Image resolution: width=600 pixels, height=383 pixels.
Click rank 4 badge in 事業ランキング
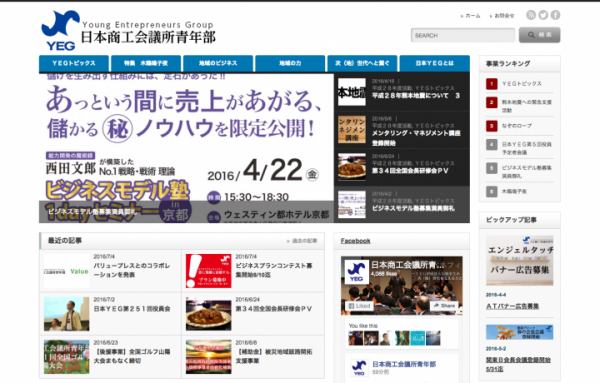pos(492,145)
